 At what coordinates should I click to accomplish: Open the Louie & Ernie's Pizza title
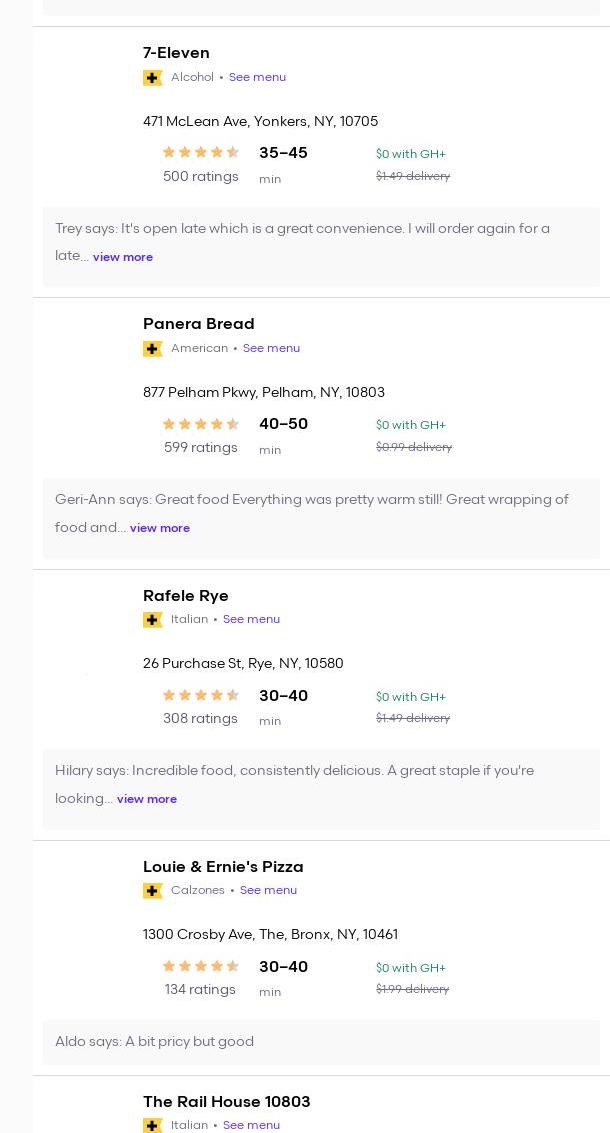pos(223,867)
